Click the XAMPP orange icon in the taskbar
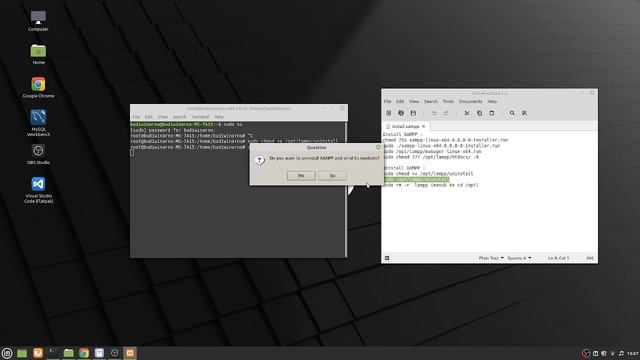640x360 pixels. [x=130, y=353]
